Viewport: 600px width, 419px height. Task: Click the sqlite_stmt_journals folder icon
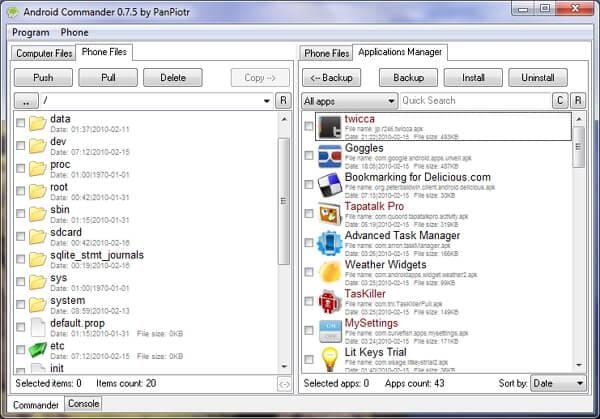[38, 259]
